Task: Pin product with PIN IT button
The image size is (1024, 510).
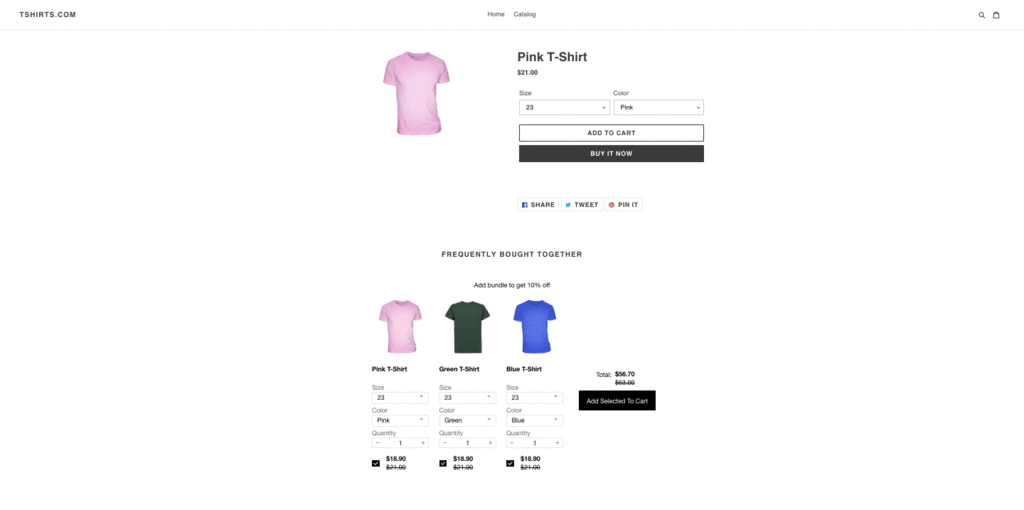Action: [624, 204]
